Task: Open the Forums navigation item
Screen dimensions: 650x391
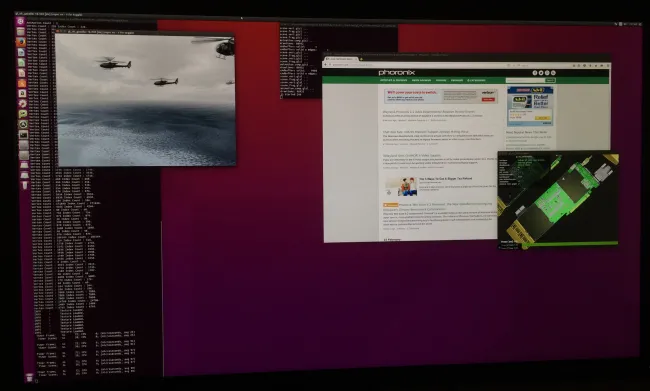Action: (x=441, y=80)
